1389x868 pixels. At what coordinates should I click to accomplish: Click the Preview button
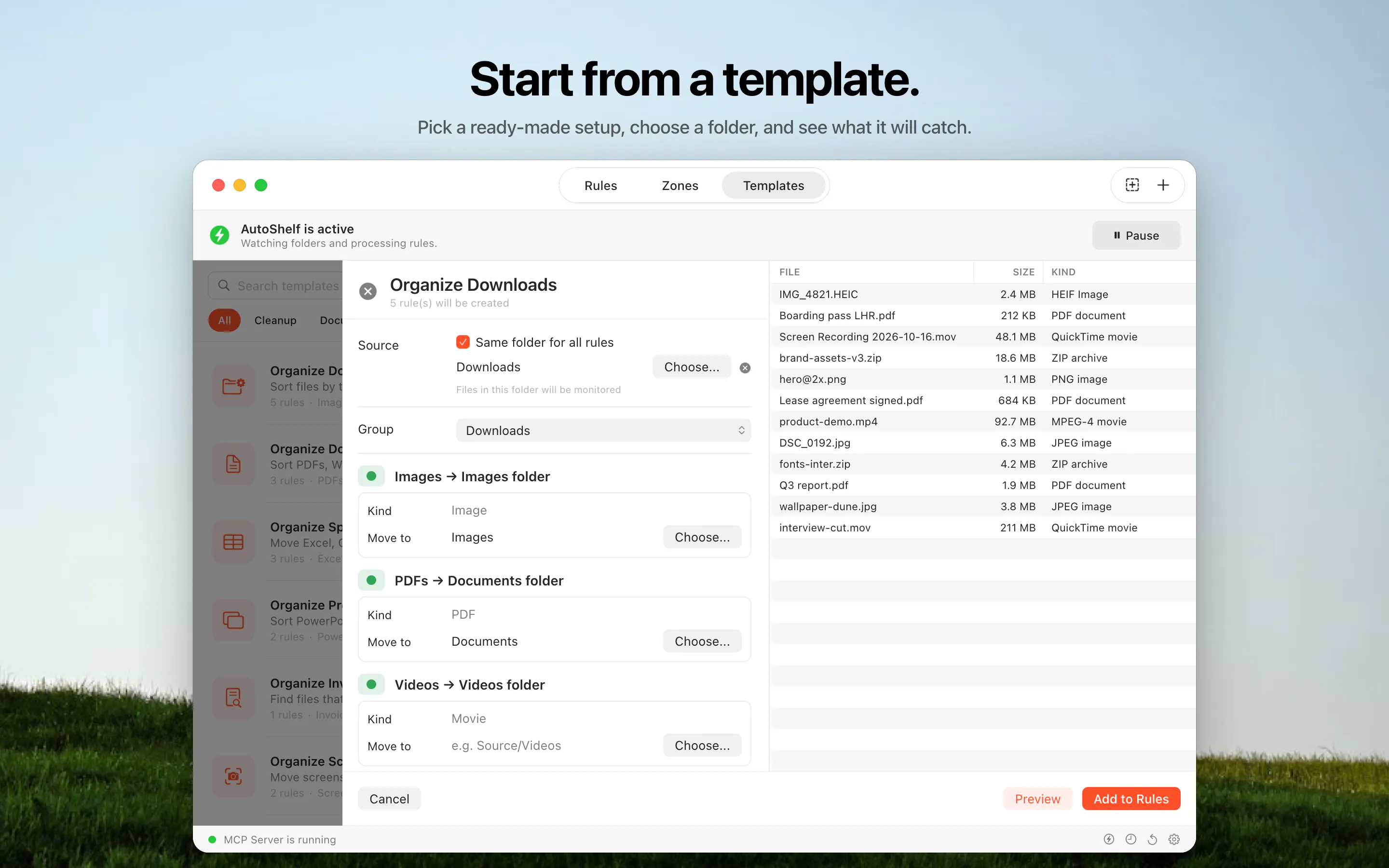[1037, 799]
